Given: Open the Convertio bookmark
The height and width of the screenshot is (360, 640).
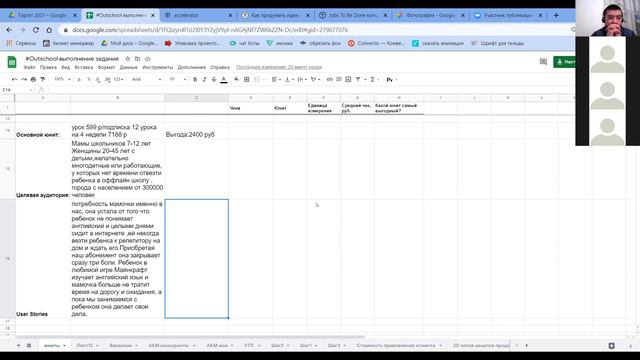Looking at the screenshot, I should 376,43.
